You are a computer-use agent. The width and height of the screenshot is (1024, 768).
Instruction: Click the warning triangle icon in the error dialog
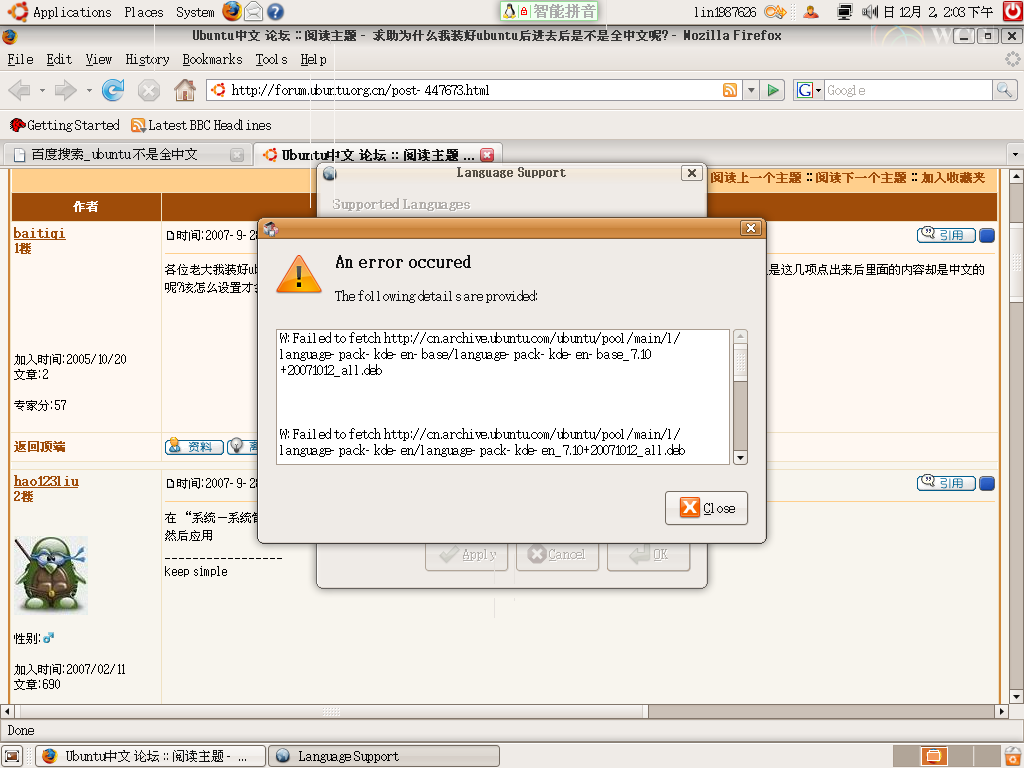pos(299,274)
